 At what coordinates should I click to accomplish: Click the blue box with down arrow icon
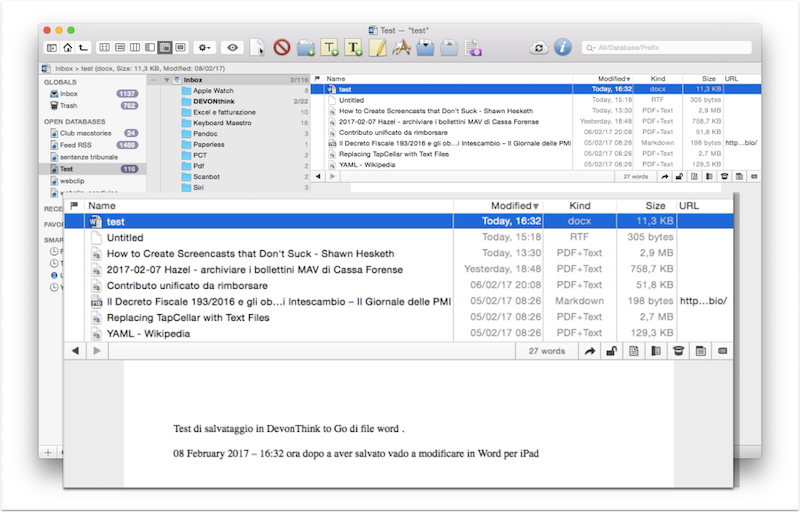pos(425,47)
